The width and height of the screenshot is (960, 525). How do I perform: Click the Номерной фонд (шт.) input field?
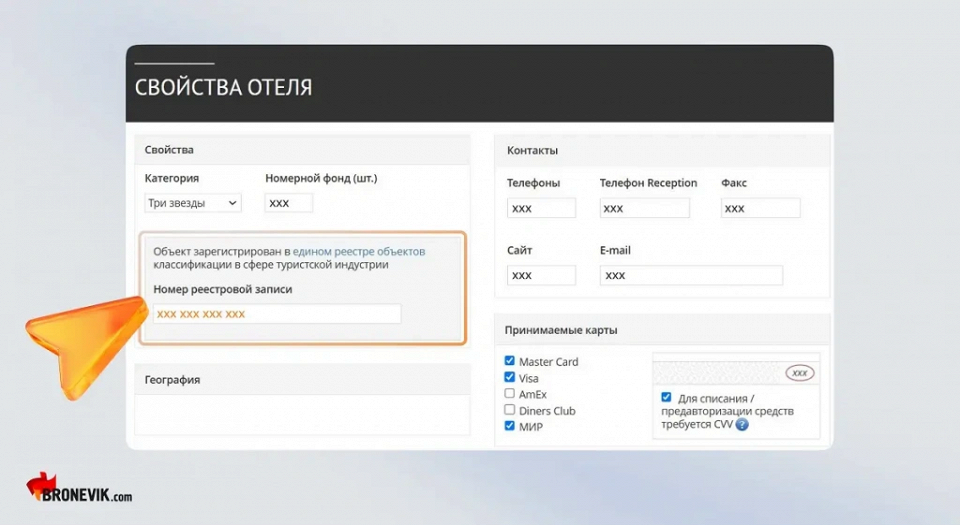tap(289, 203)
